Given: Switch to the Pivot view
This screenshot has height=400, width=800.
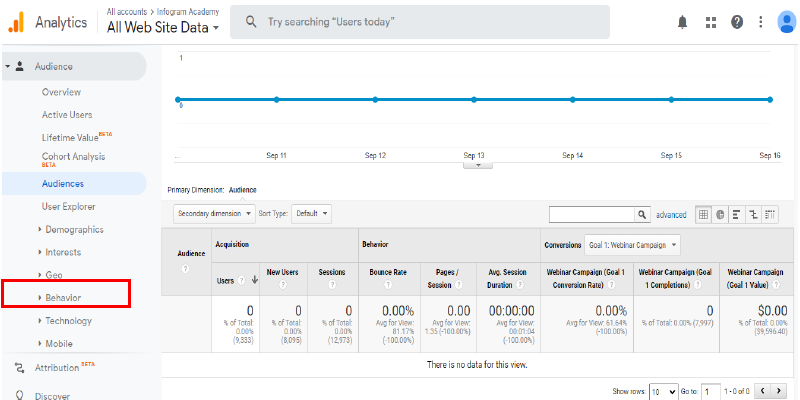Looking at the screenshot, I should point(770,215).
